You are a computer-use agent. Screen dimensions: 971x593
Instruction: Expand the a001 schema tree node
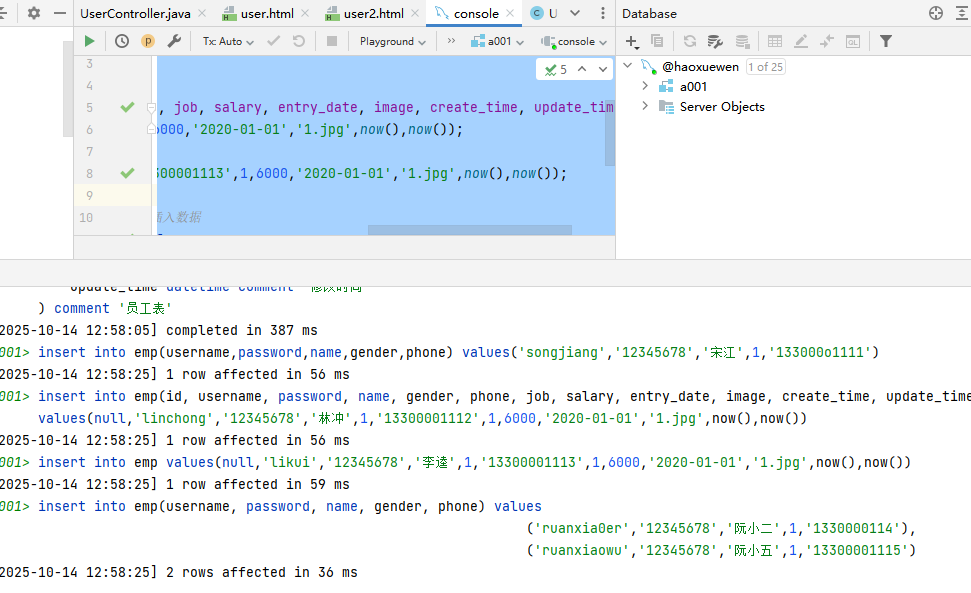[x=645, y=86]
